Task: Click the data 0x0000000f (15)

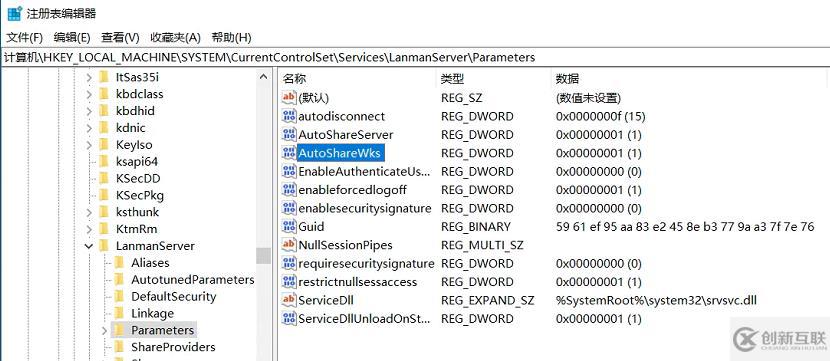Action: 600,116
